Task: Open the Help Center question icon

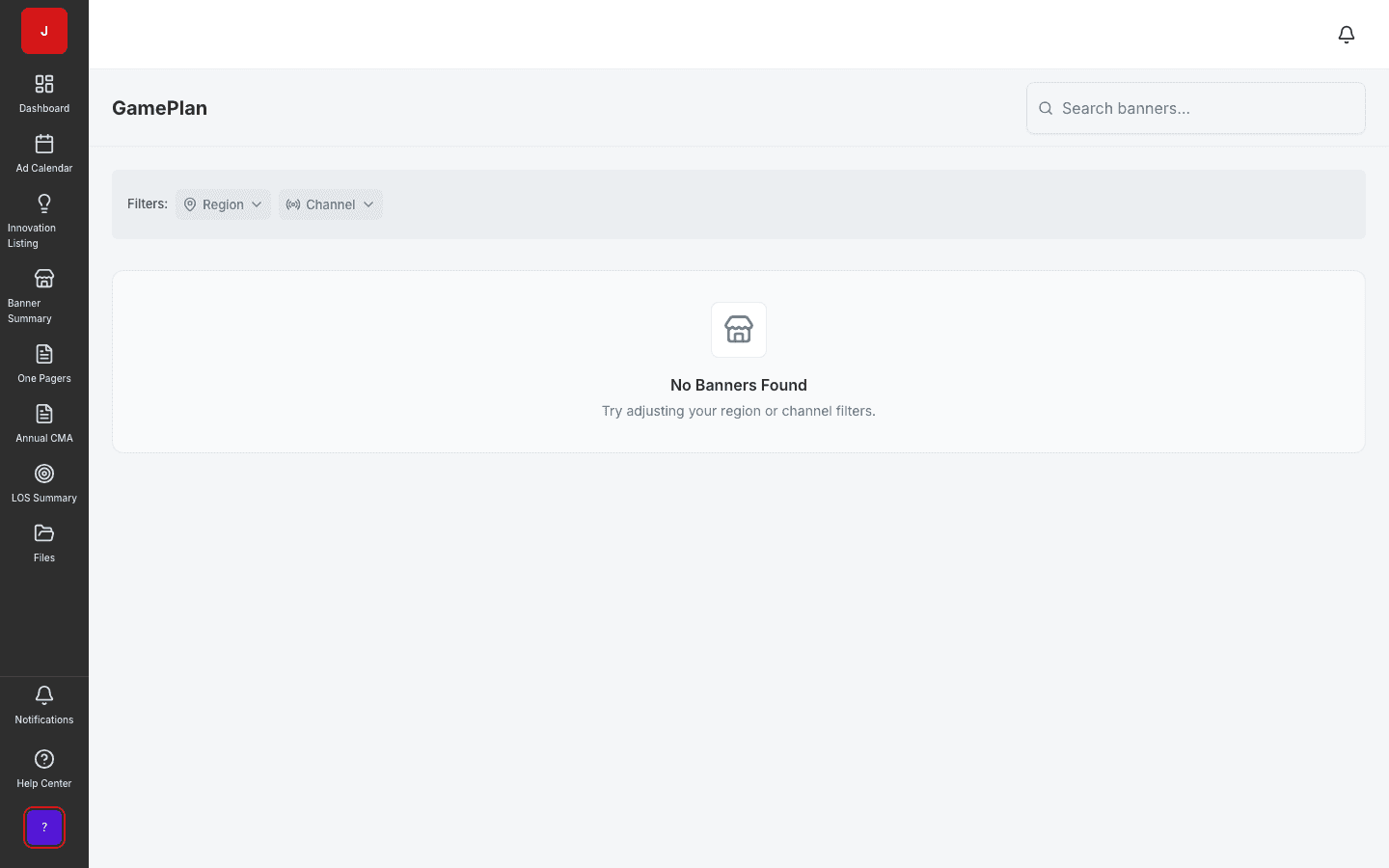Action: pyautogui.click(x=44, y=759)
